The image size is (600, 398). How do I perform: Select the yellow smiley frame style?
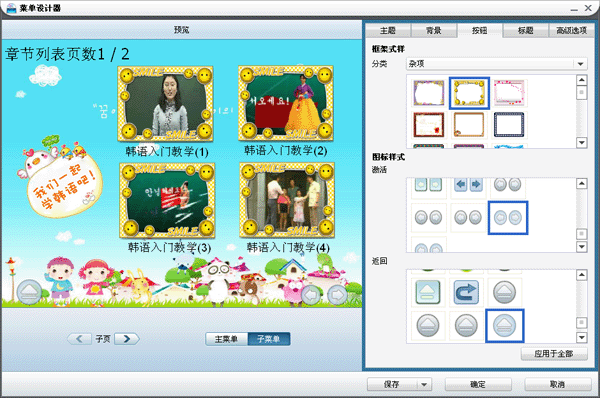(x=469, y=93)
